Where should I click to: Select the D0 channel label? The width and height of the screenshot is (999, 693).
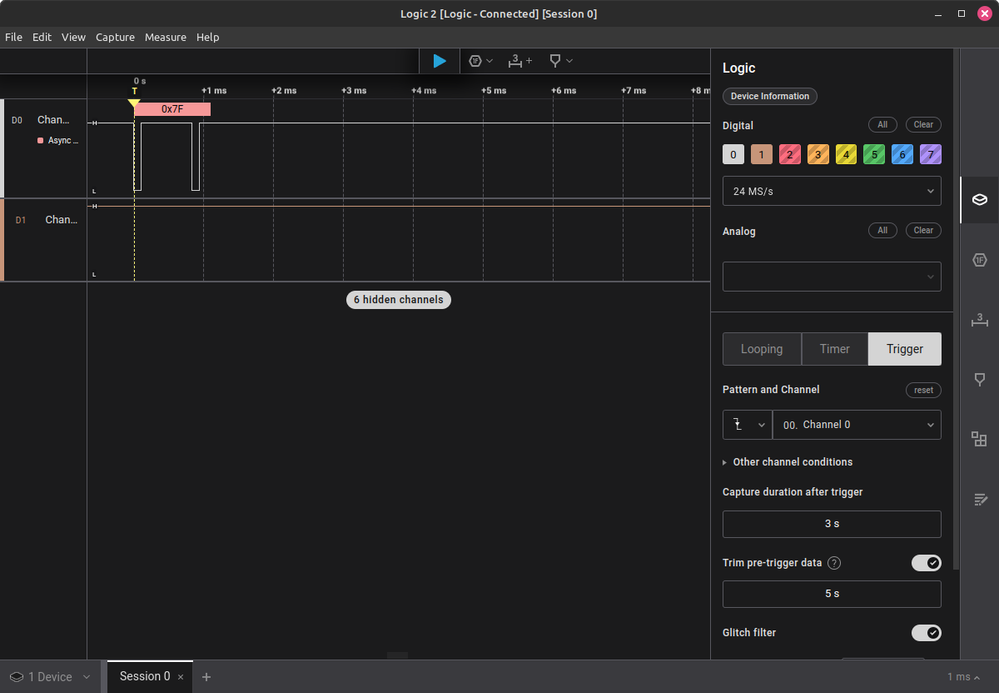point(17,120)
